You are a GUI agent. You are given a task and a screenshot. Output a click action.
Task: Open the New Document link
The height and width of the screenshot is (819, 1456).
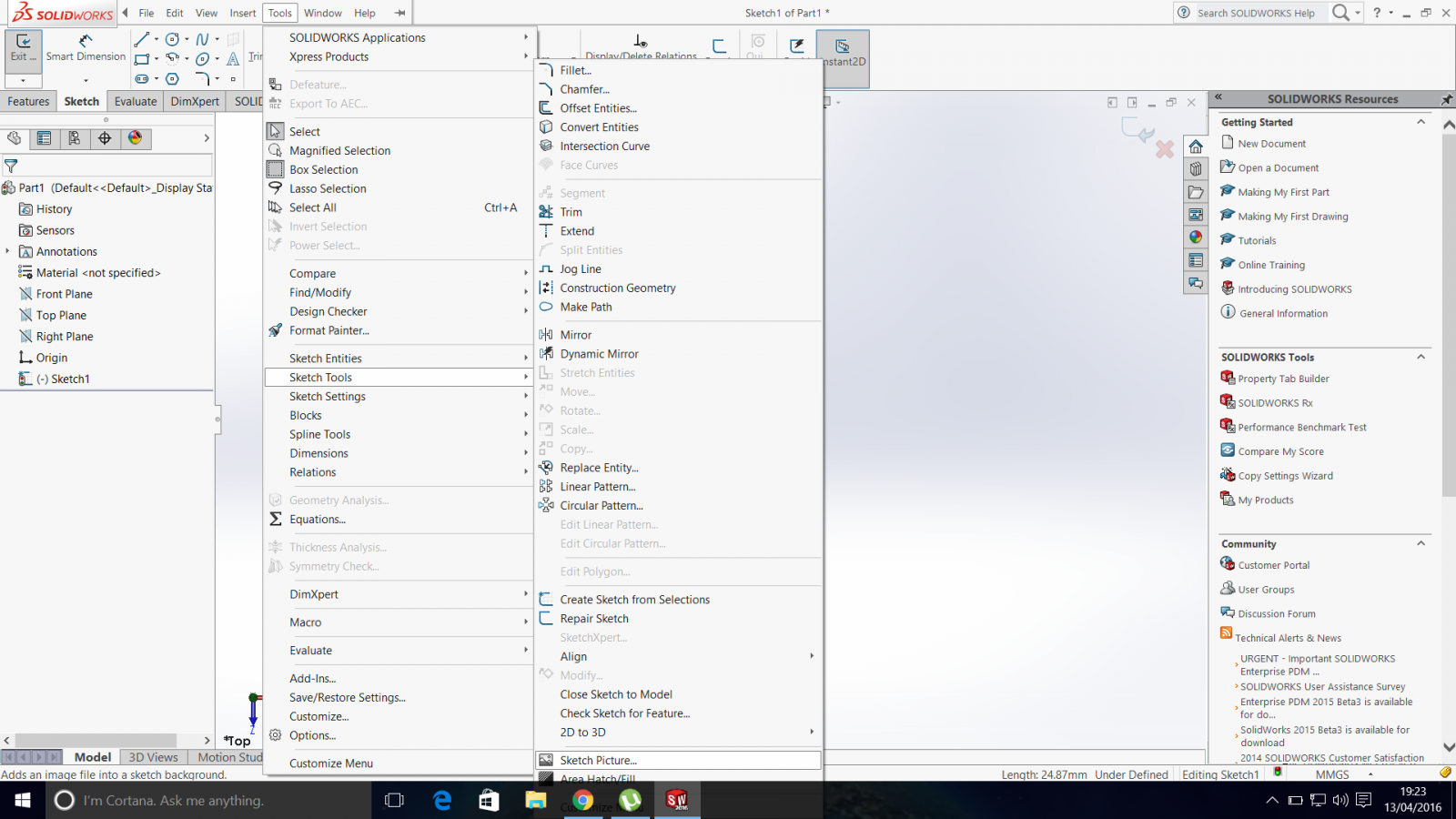click(1271, 144)
